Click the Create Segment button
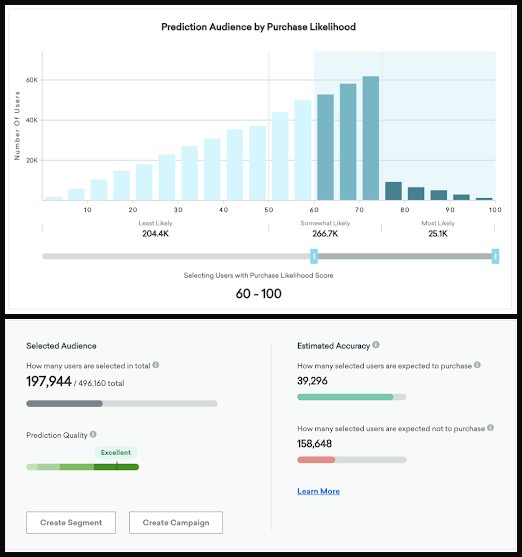The width and height of the screenshot is (522, 557). coord(71,523)
